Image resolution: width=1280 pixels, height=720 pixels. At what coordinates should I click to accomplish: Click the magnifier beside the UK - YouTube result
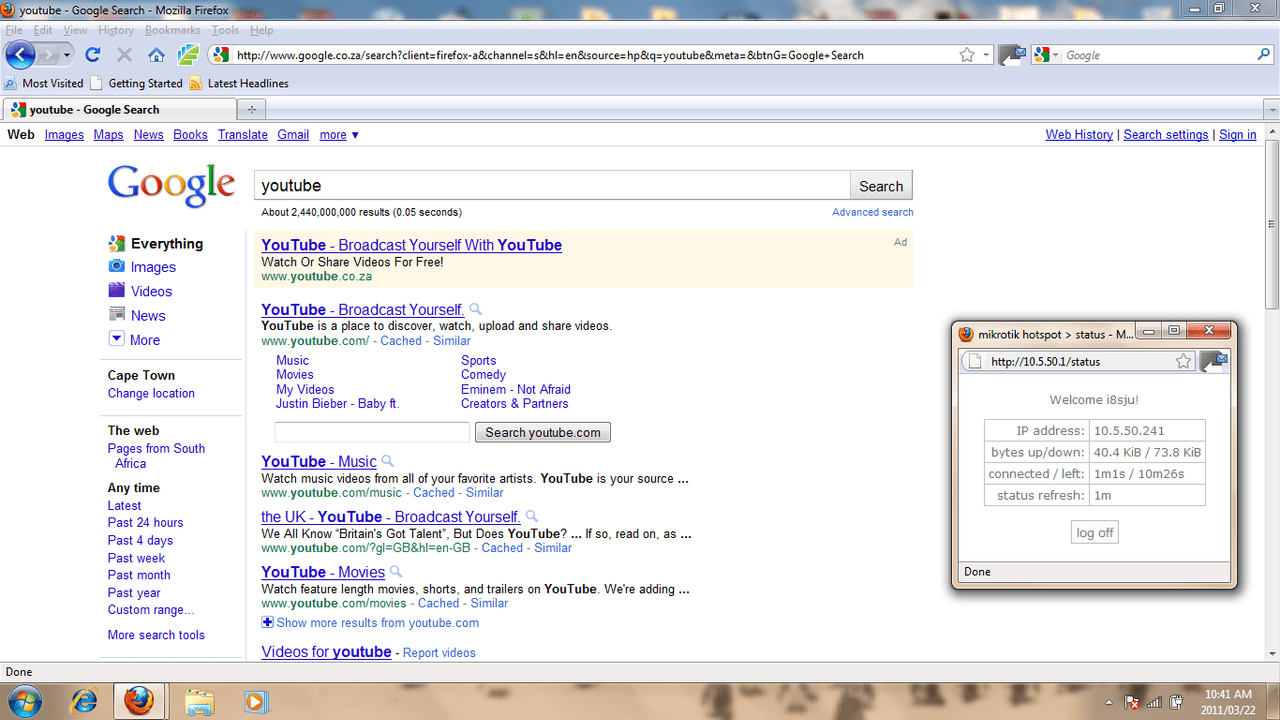click(532, 517)
